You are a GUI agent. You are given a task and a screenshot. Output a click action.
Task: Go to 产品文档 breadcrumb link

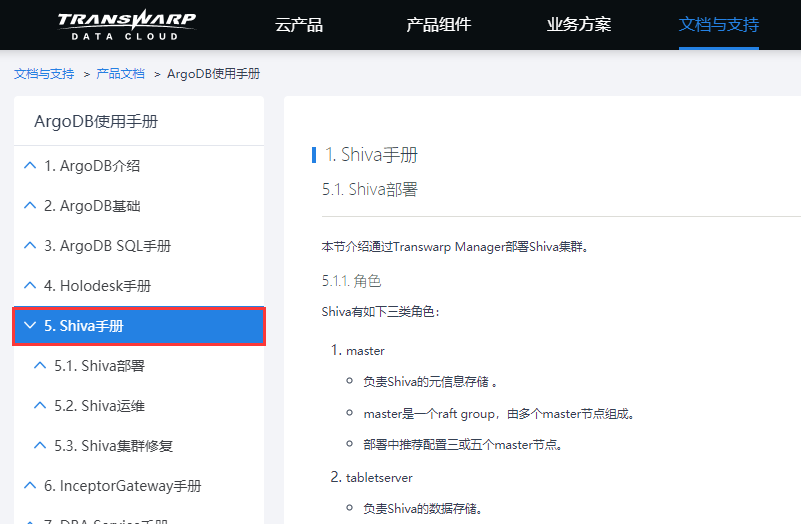tap(120, 74)
